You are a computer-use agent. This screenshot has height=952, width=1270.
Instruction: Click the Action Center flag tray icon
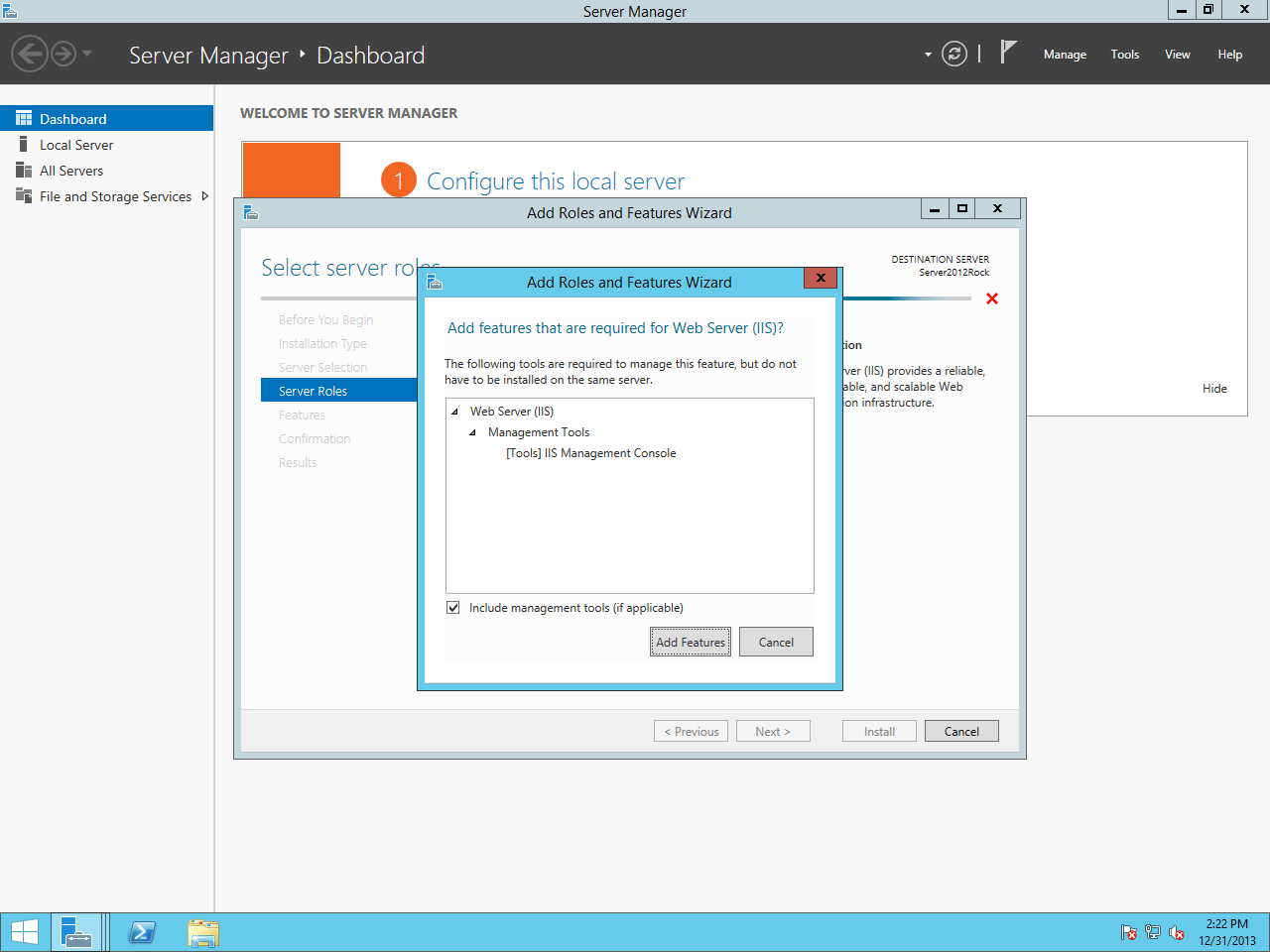click(x=1129, y=932)
